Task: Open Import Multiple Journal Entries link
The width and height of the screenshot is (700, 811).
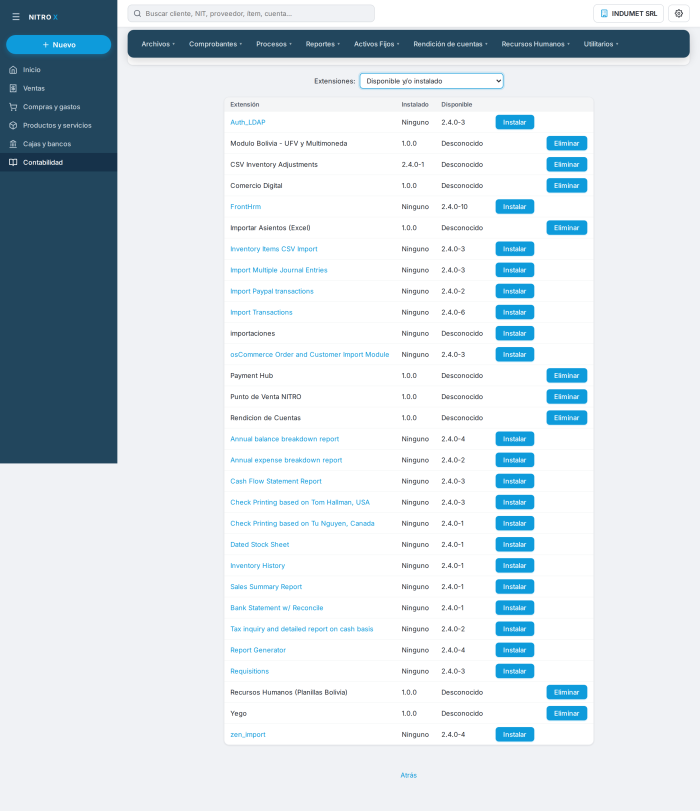Action: (279, 270)
